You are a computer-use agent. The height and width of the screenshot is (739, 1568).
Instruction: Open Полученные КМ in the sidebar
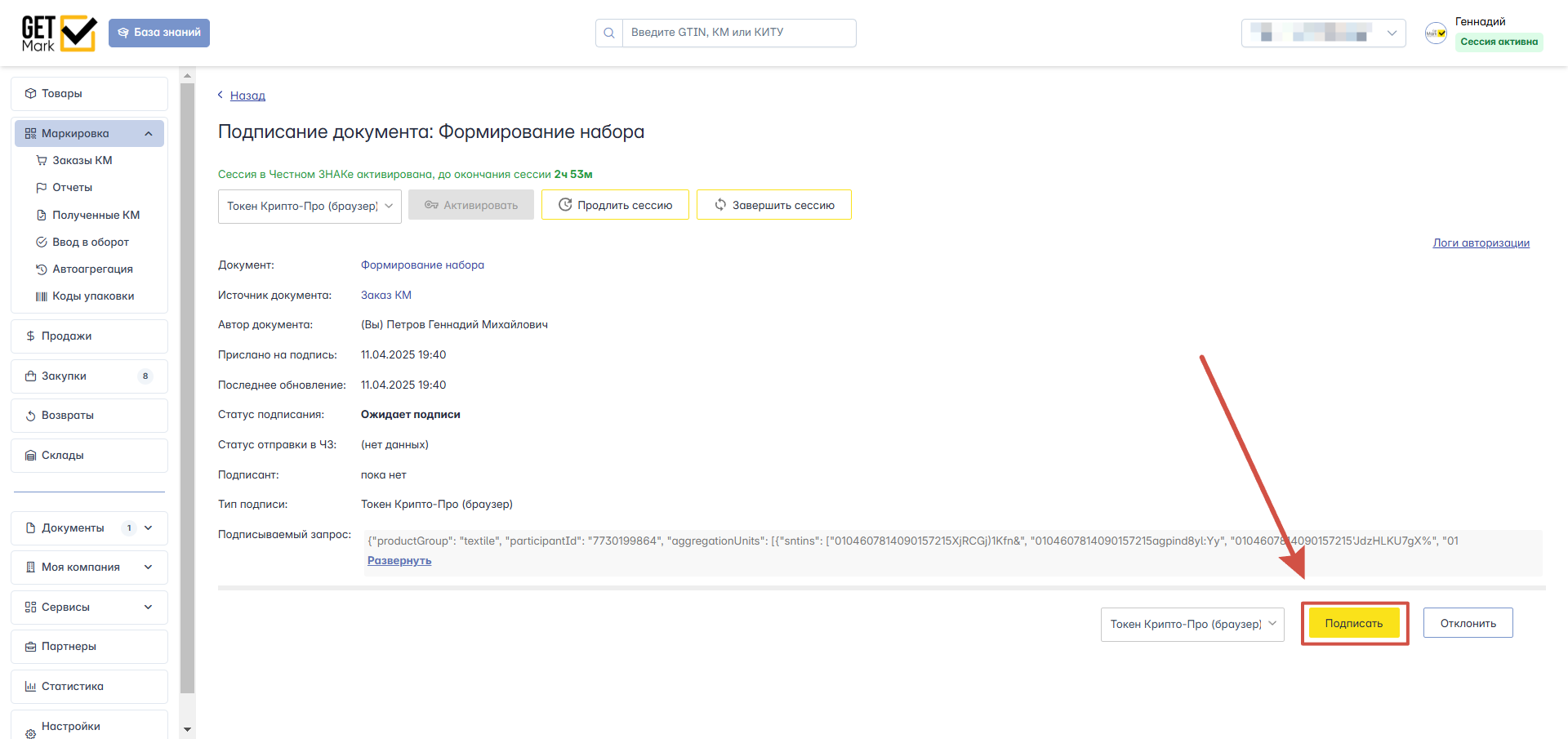96,216
